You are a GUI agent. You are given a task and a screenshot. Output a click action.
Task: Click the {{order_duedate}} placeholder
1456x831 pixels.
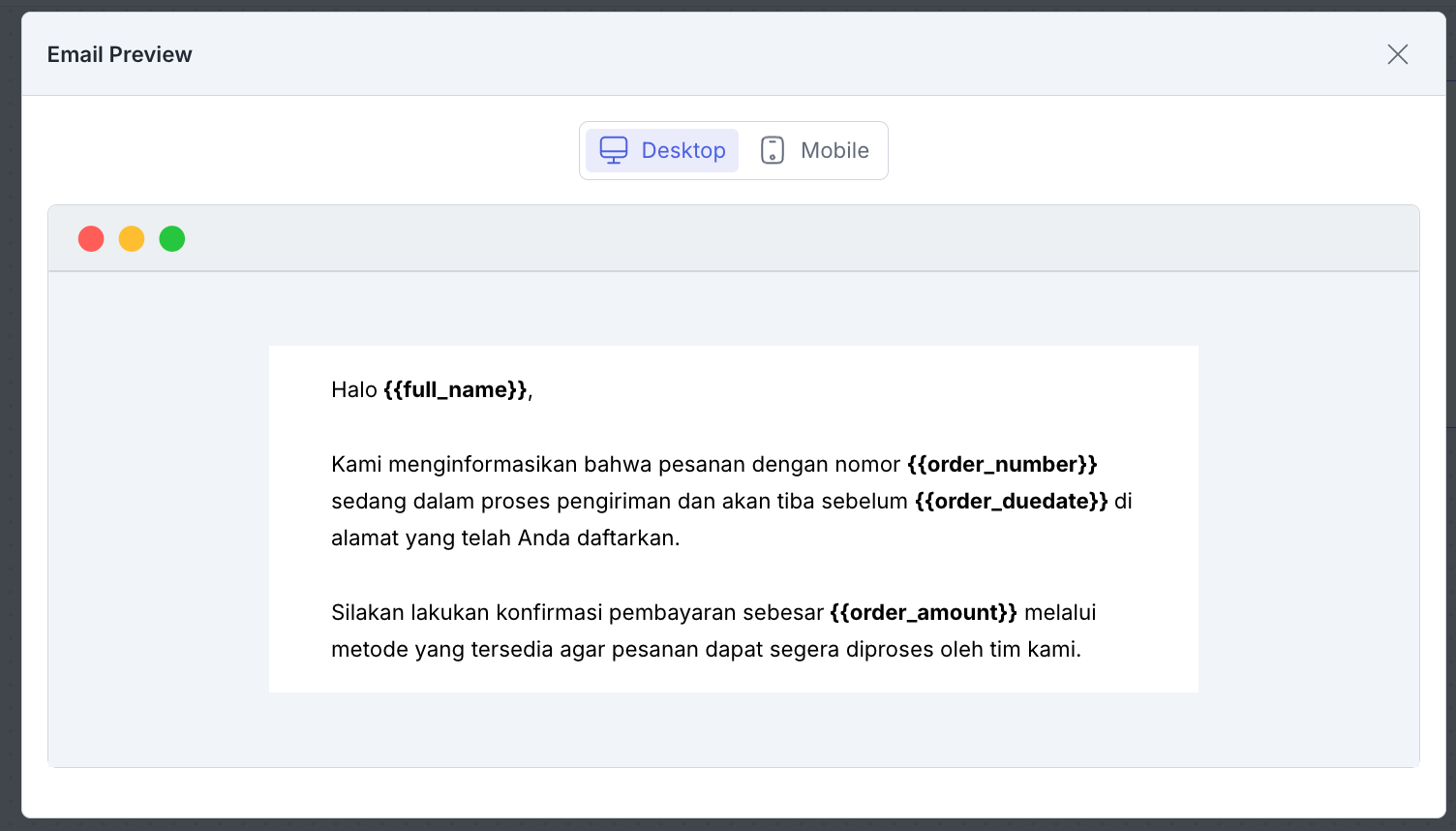1011,501
